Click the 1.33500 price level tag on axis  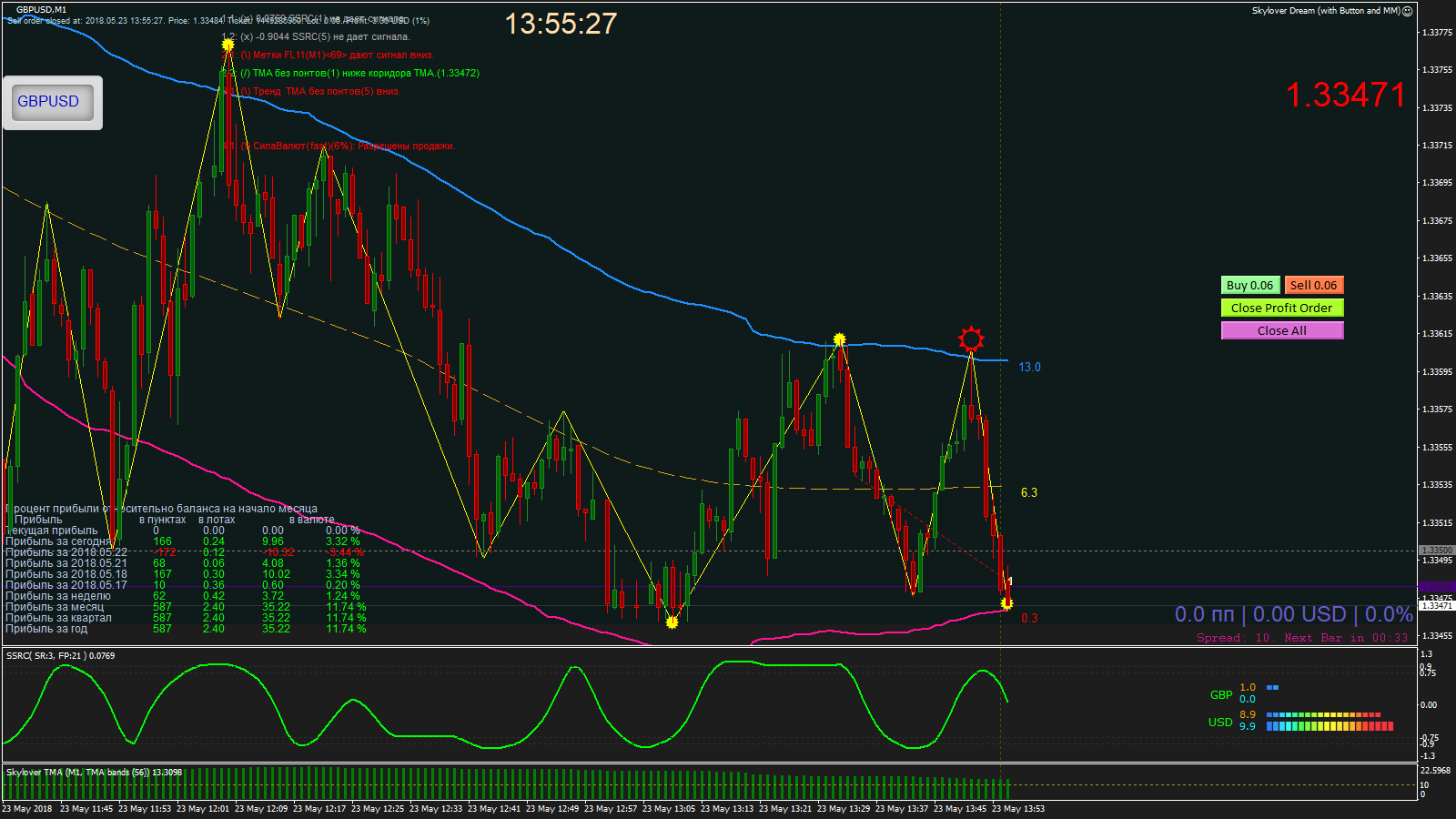(1437, 551)
